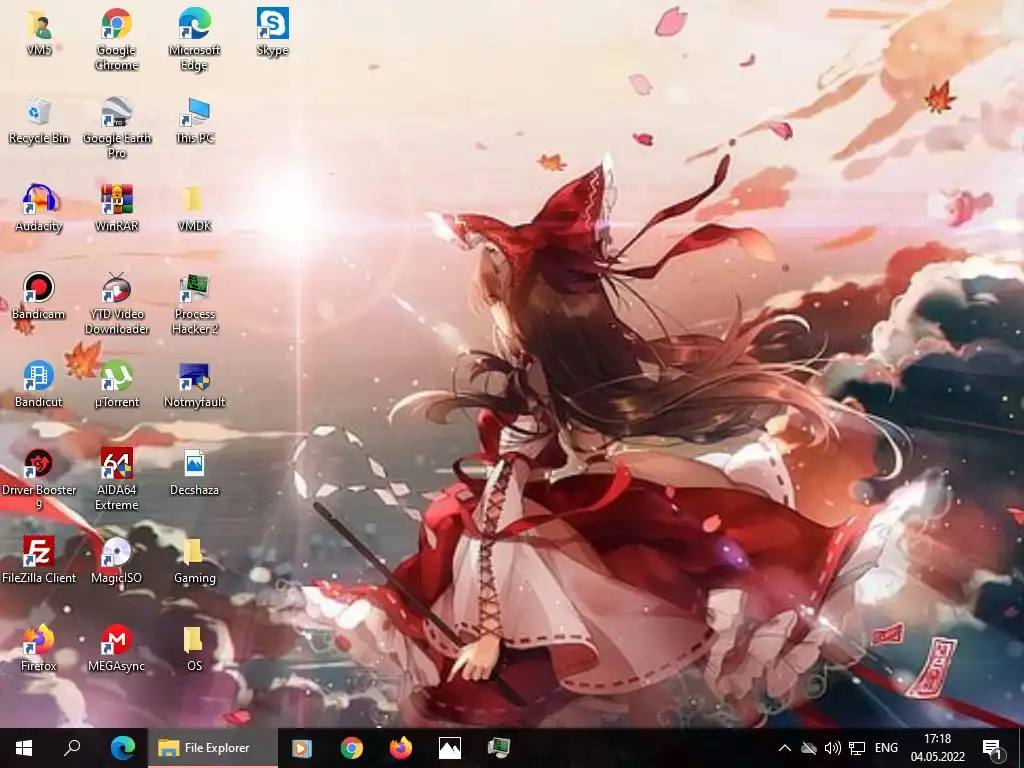The image size is (1024, 768).
Task: Open Microsoft Edge desktop shortcut
Action: pyautogui.click(x=195, y=39)
